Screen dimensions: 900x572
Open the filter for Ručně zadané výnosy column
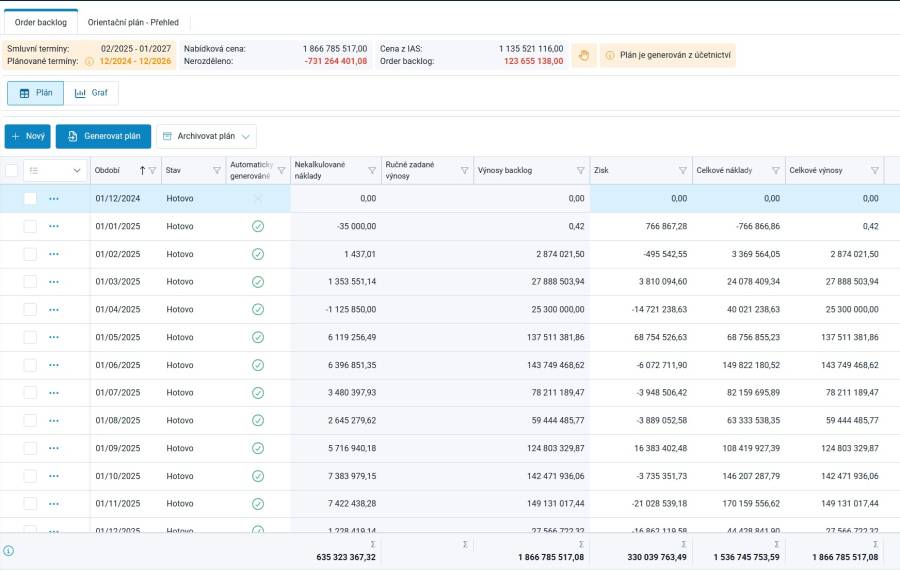(465, 170)
